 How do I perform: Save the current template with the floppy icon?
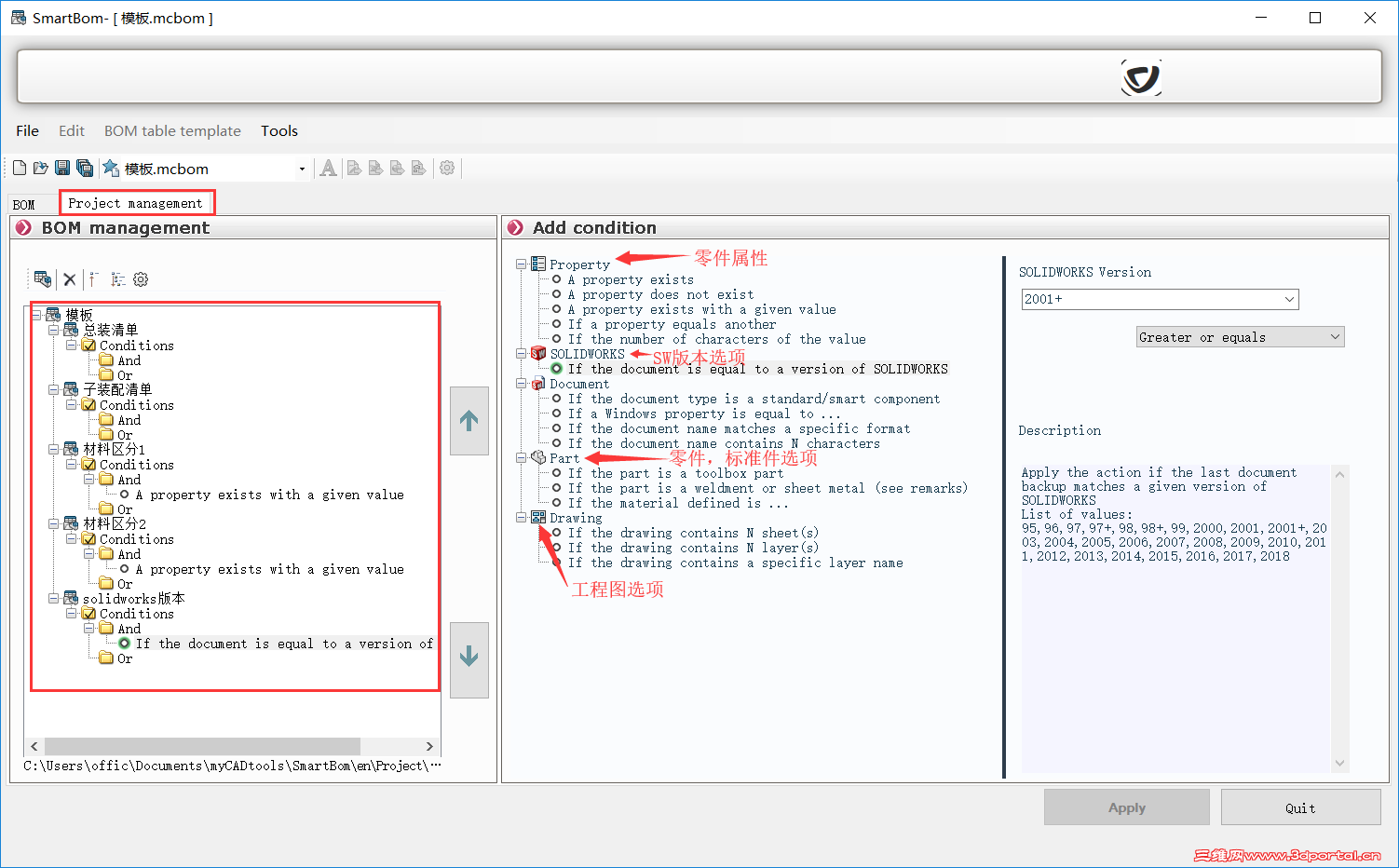click(62, 168)
